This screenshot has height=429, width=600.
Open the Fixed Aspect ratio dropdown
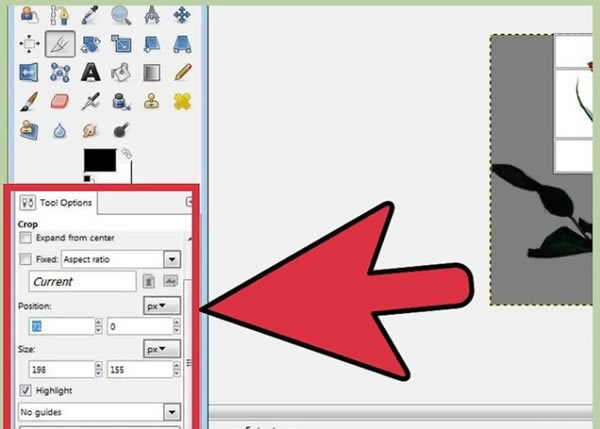[x=121, y=259]
